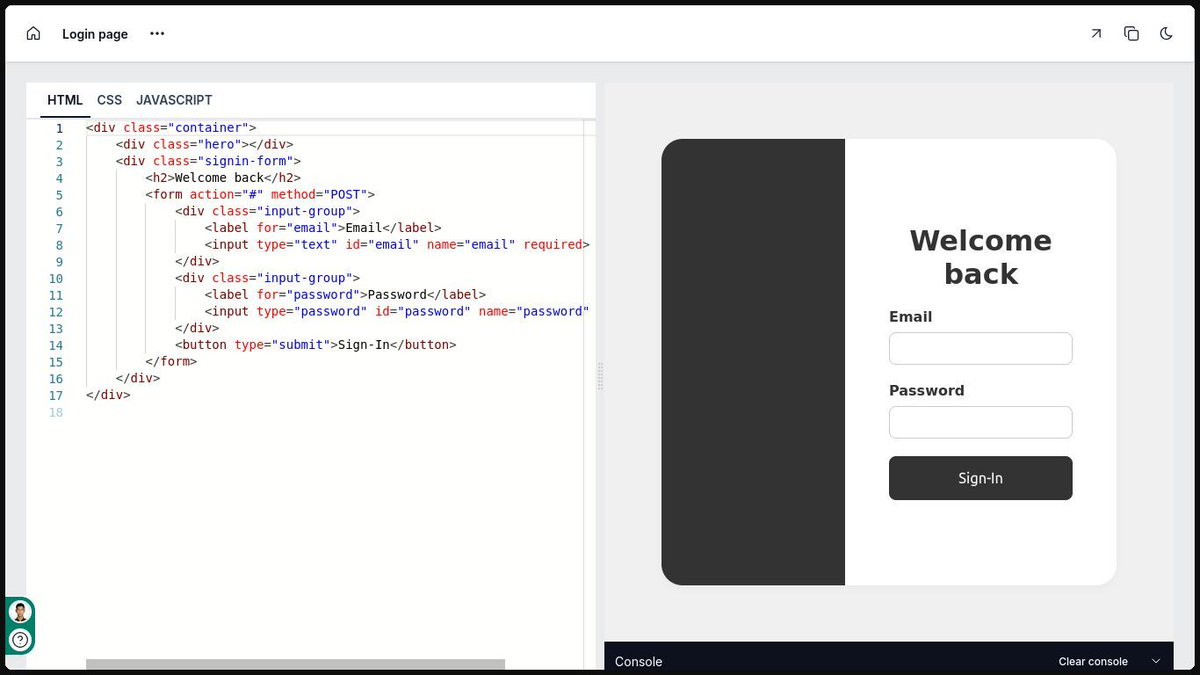Open preview in new tab via arrow icon

(1095, 33)
